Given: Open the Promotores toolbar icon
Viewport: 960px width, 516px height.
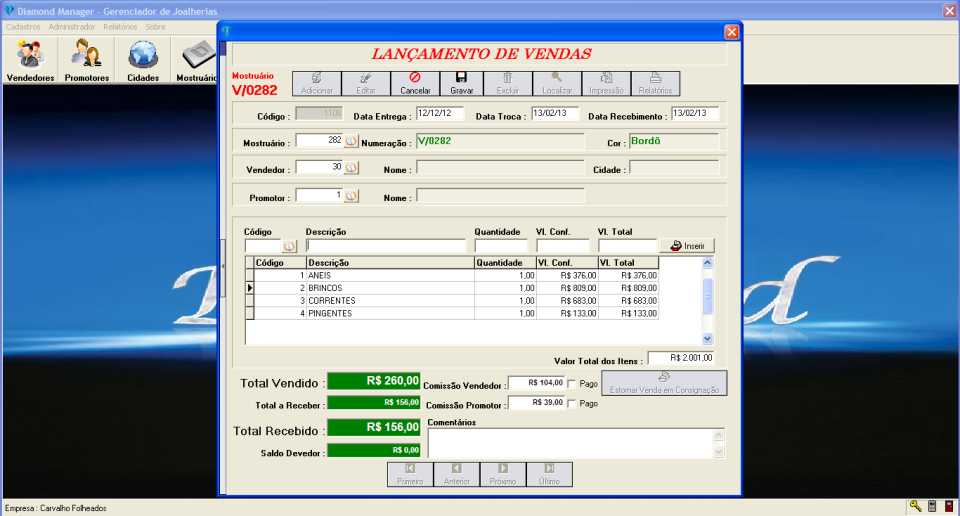Looking at the screenshot, I should click(87, 60).
